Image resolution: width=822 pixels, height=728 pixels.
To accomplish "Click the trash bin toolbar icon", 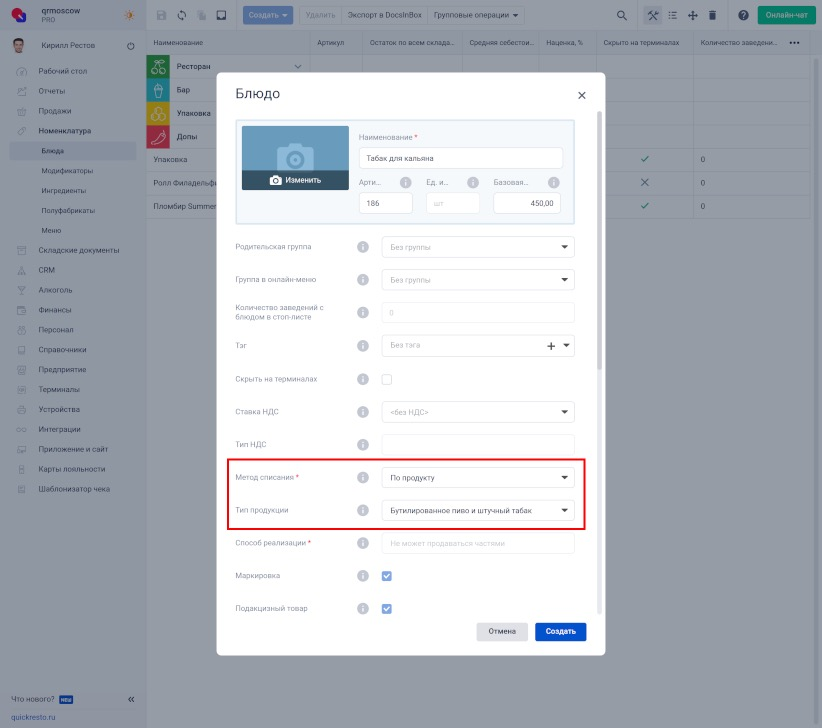I will (x=712, y=15).
